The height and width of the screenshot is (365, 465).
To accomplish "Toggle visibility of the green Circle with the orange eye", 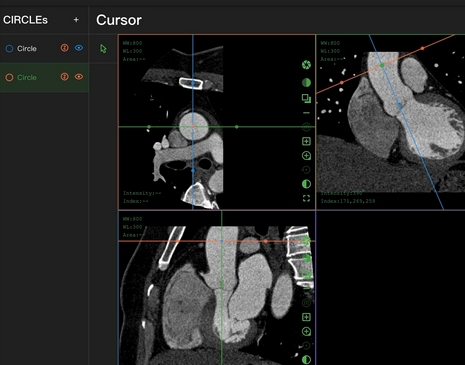I will (x=79, y=77).
